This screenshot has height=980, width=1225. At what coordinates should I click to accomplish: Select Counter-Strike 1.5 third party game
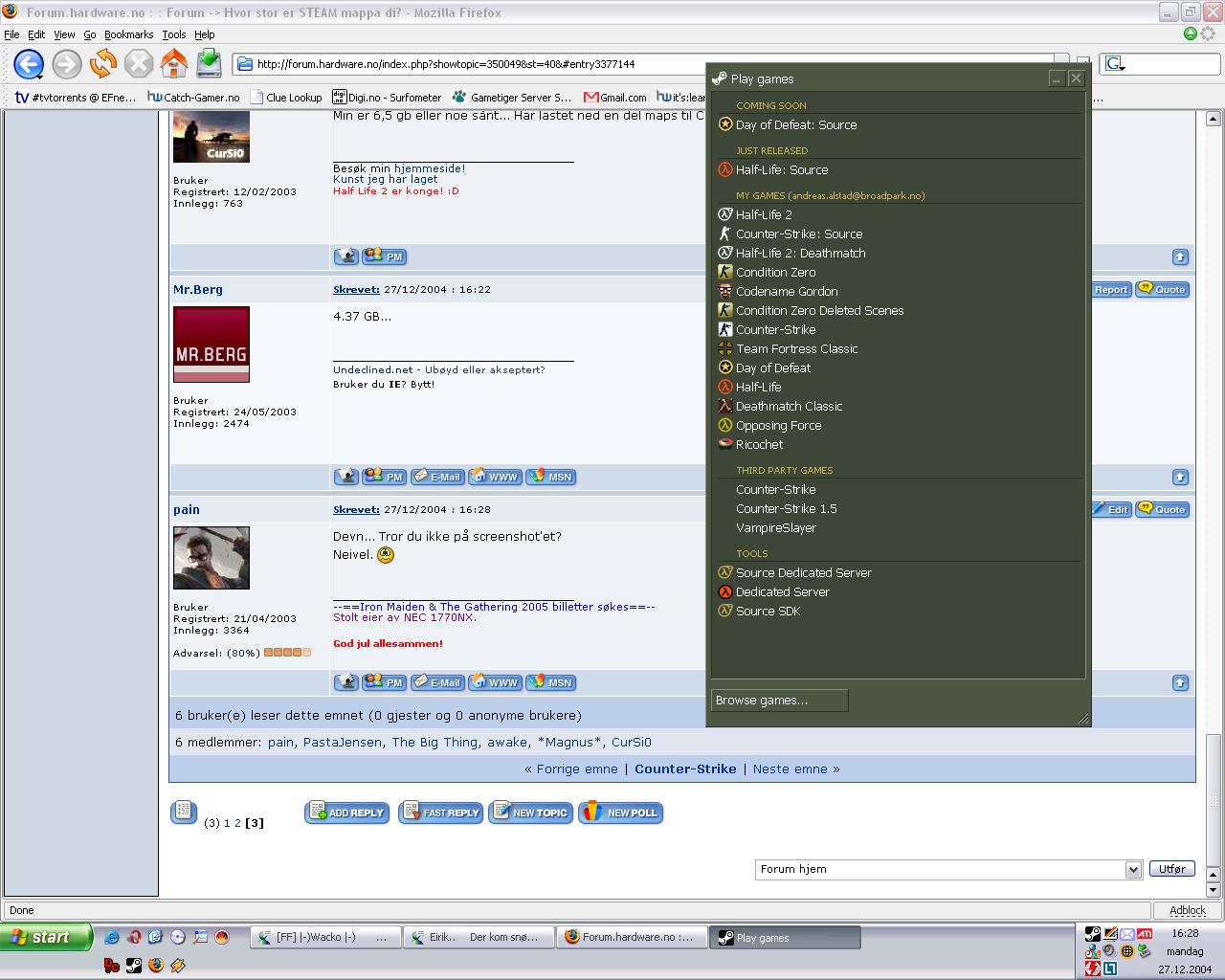pos(787,508)
